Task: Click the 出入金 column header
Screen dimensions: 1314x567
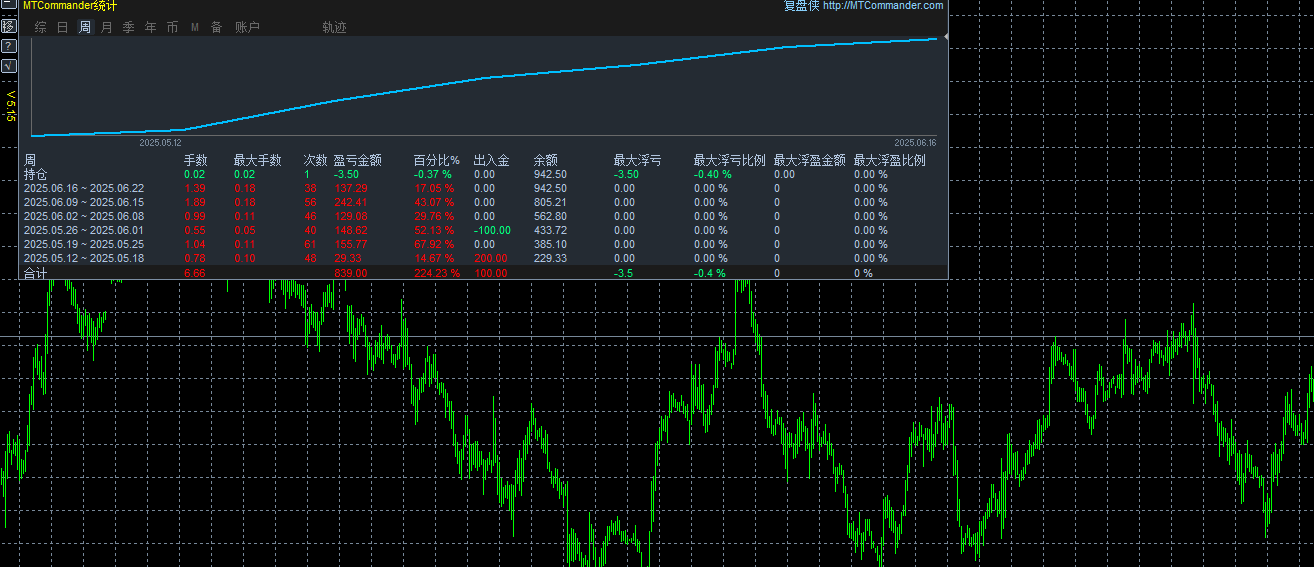Action: (491, 160)
